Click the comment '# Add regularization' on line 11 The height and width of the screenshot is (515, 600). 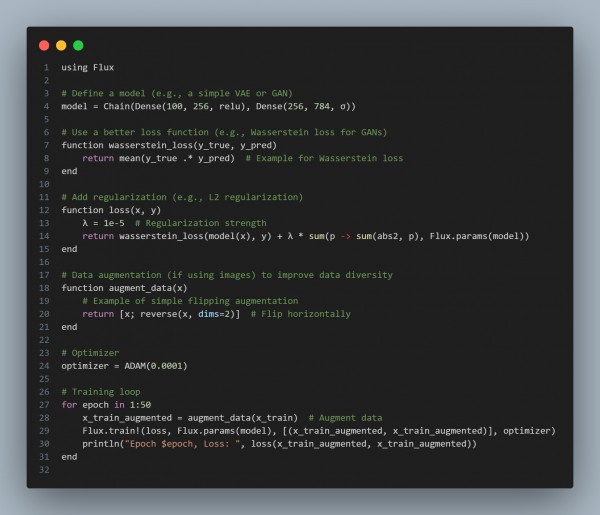[x=114, y=197]
